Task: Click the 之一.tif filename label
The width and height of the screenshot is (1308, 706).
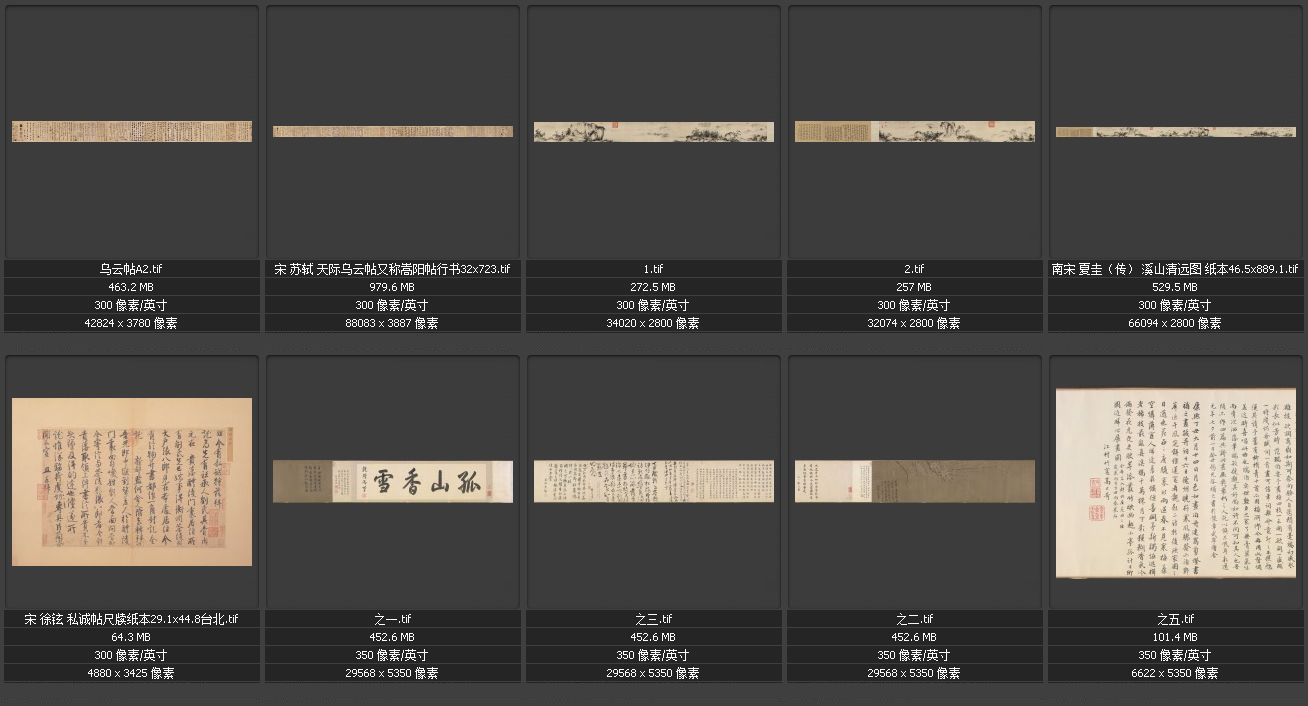Action: 392,619
